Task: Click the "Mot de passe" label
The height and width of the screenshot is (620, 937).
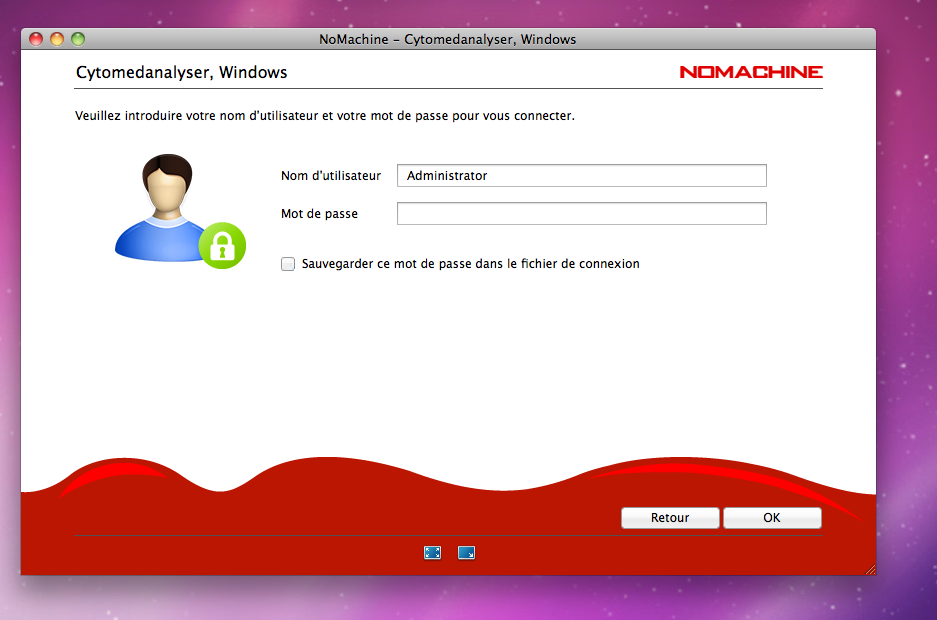Action: pos(319,214)
